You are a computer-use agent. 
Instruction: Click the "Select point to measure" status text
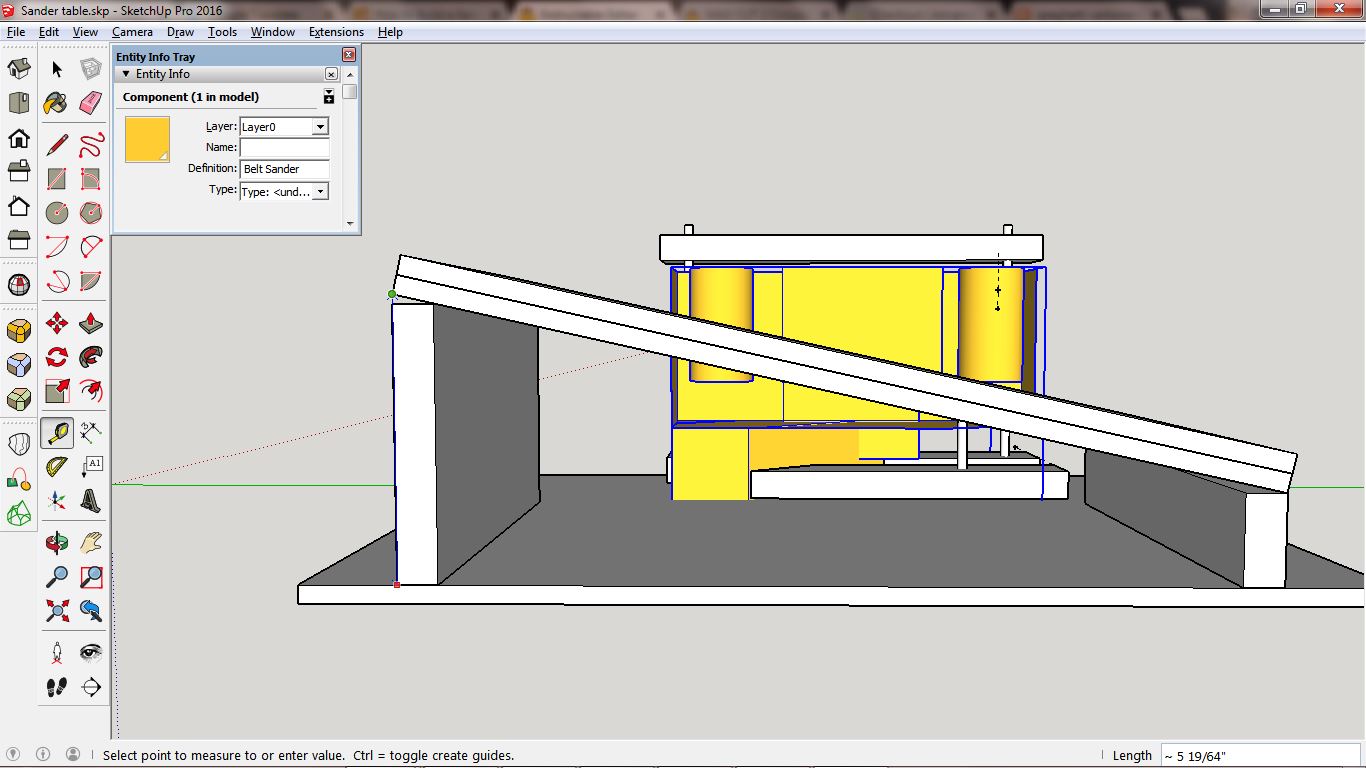308,756
